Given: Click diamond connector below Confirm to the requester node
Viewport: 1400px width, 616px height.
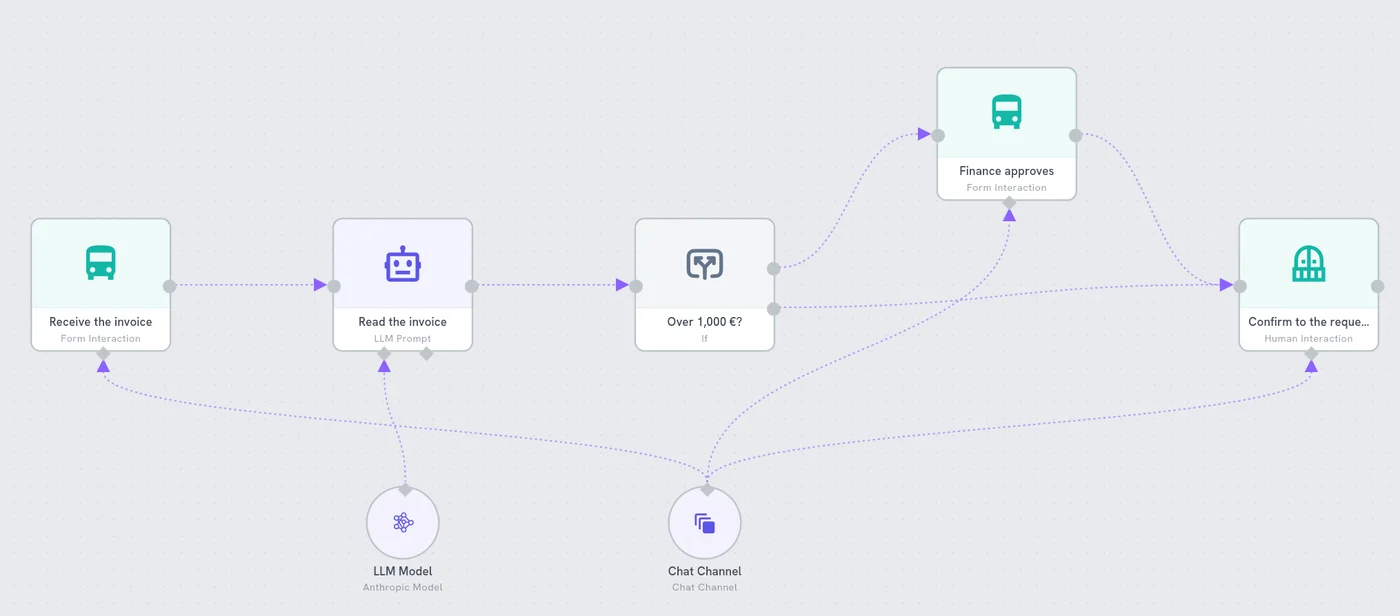Looking at the screenshot, I should [1311, 353].
